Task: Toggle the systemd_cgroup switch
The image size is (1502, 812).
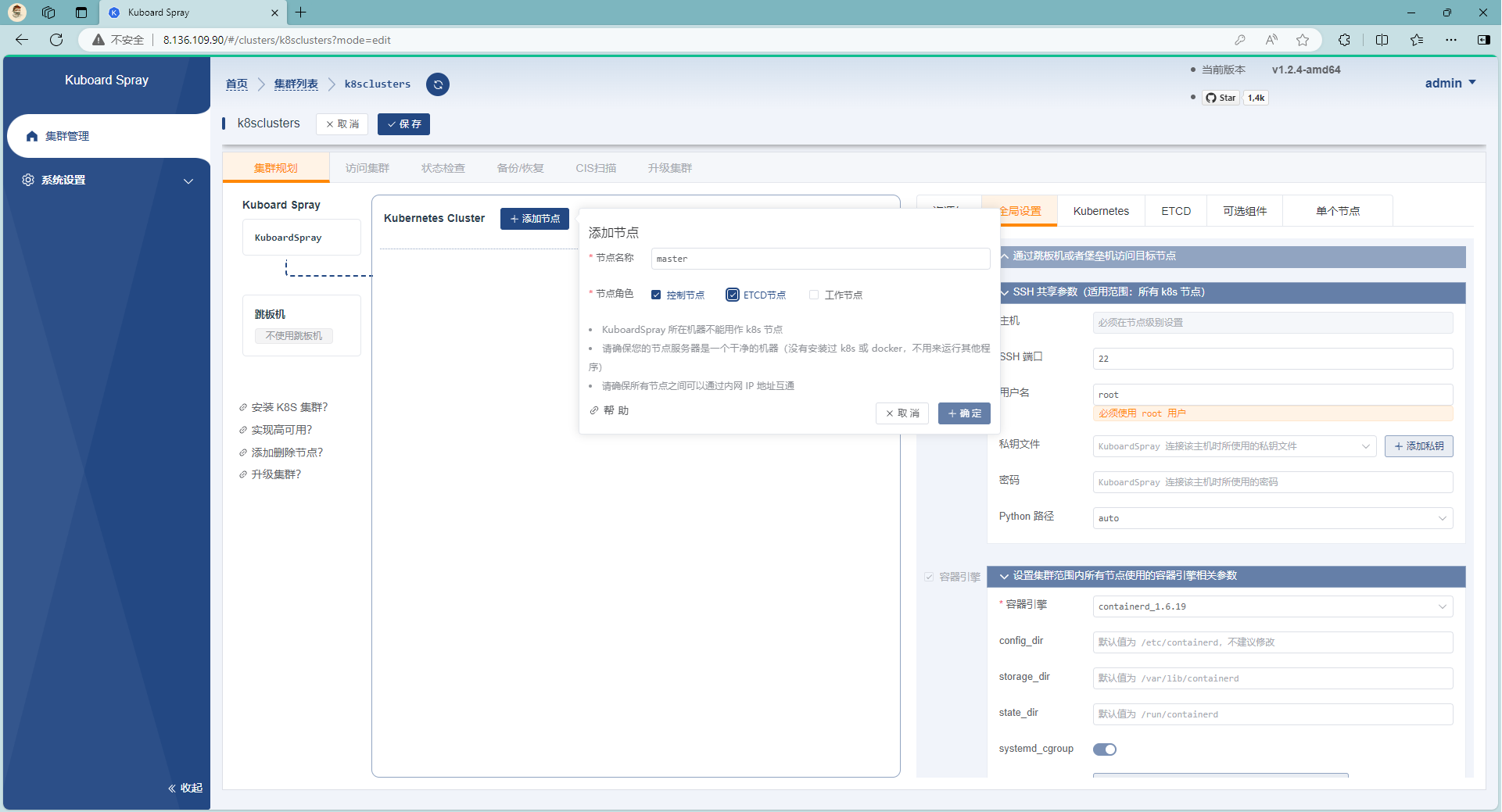Action: pos(1104,749)
